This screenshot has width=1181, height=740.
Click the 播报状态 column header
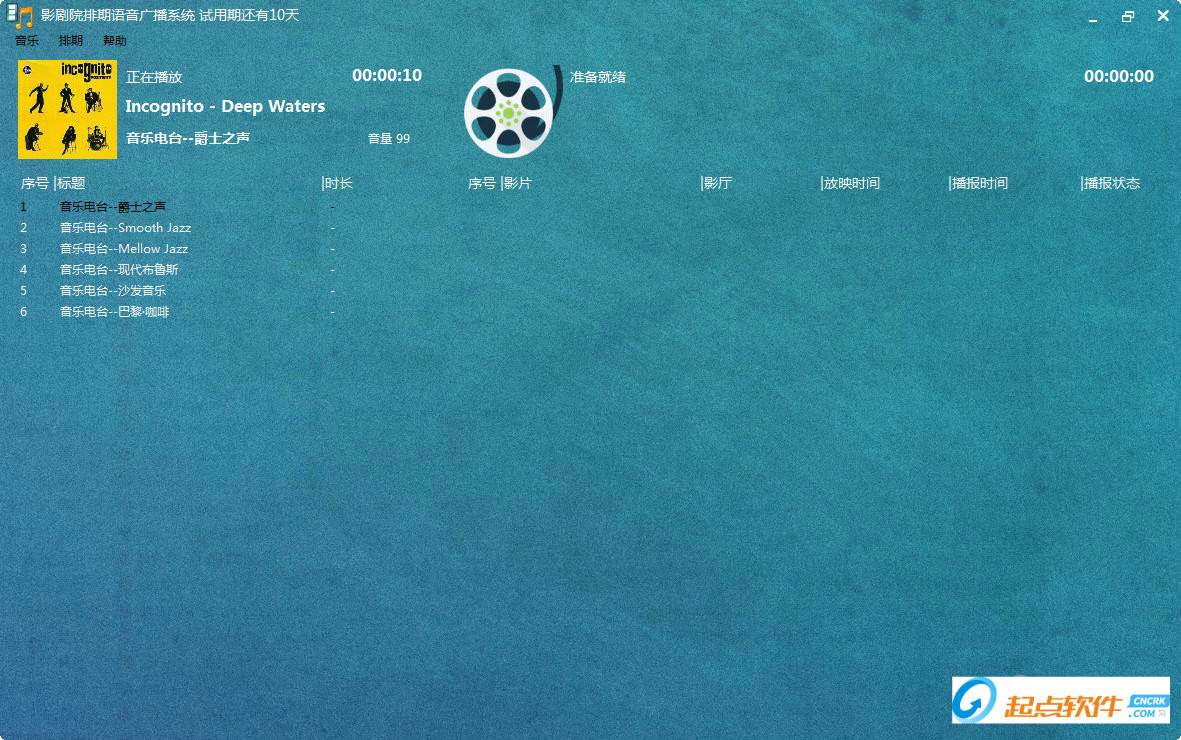(x=1112, y=183)
